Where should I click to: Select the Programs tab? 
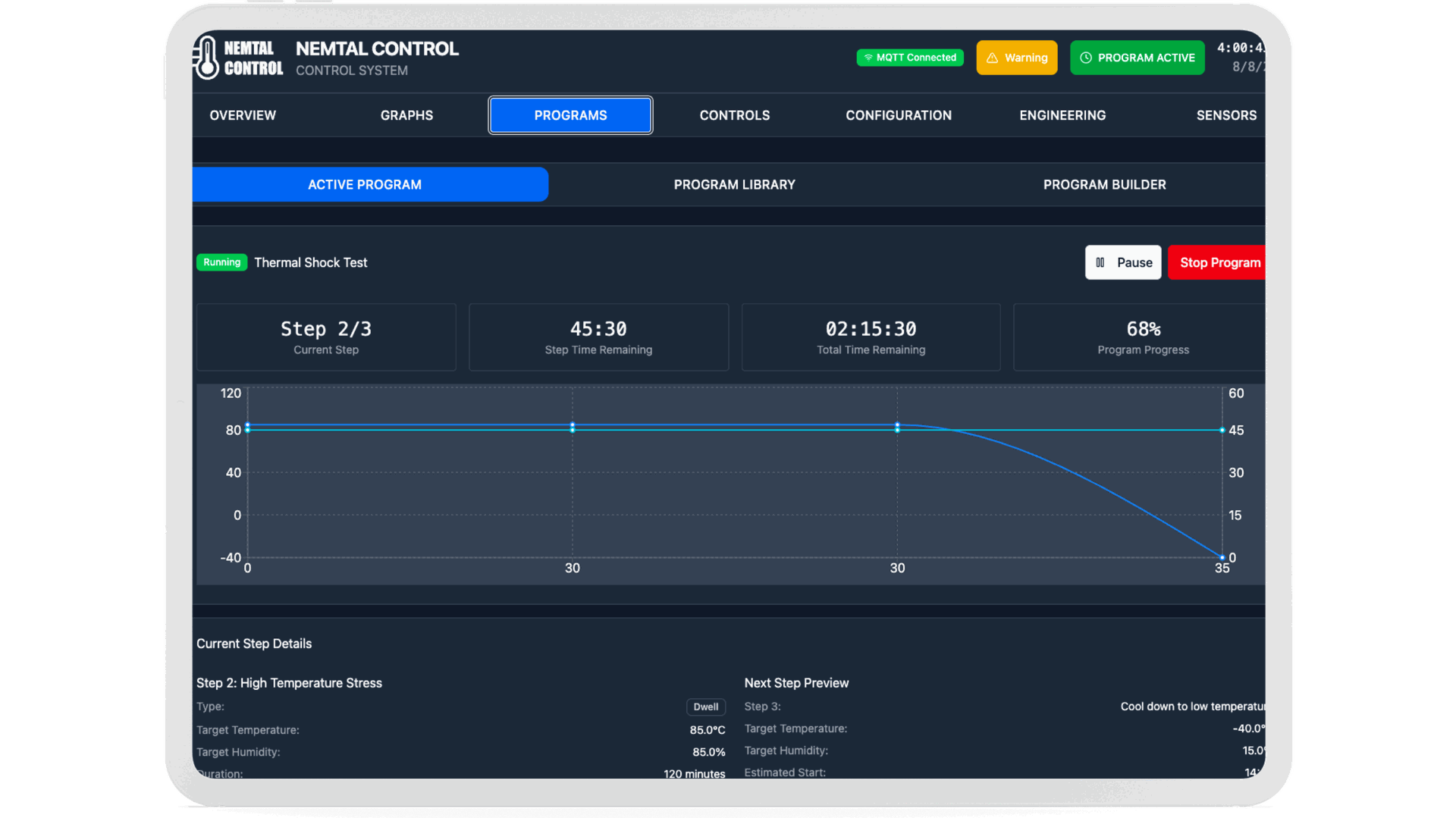pyautogui.click(x=570, y=115)
